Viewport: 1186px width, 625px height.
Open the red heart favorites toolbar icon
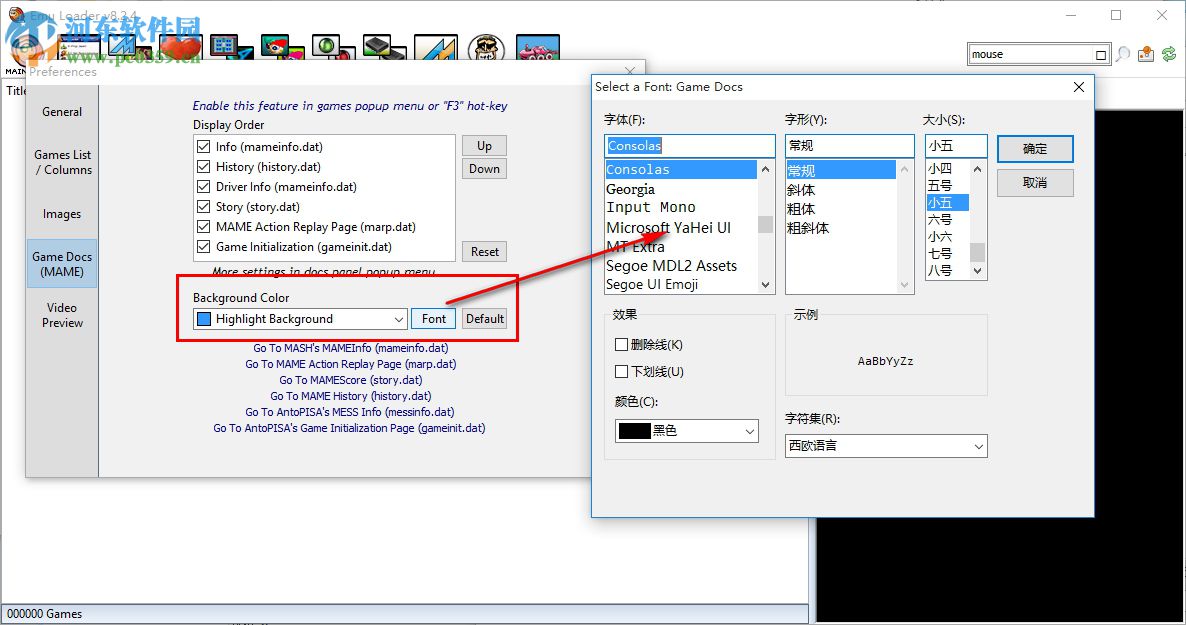pos(180,48)
